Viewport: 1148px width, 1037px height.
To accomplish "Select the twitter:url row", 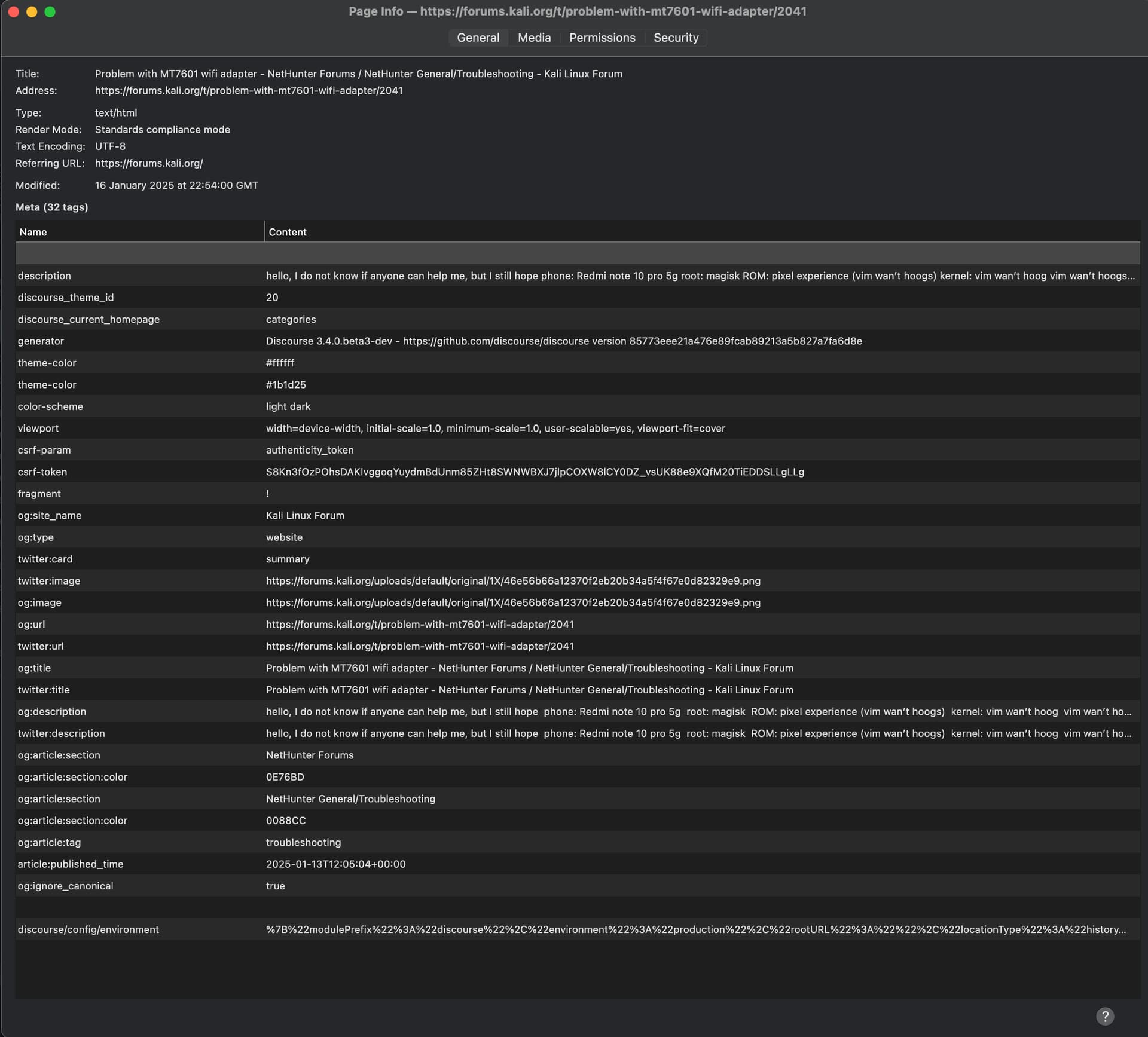I will (x=578, y=647).
